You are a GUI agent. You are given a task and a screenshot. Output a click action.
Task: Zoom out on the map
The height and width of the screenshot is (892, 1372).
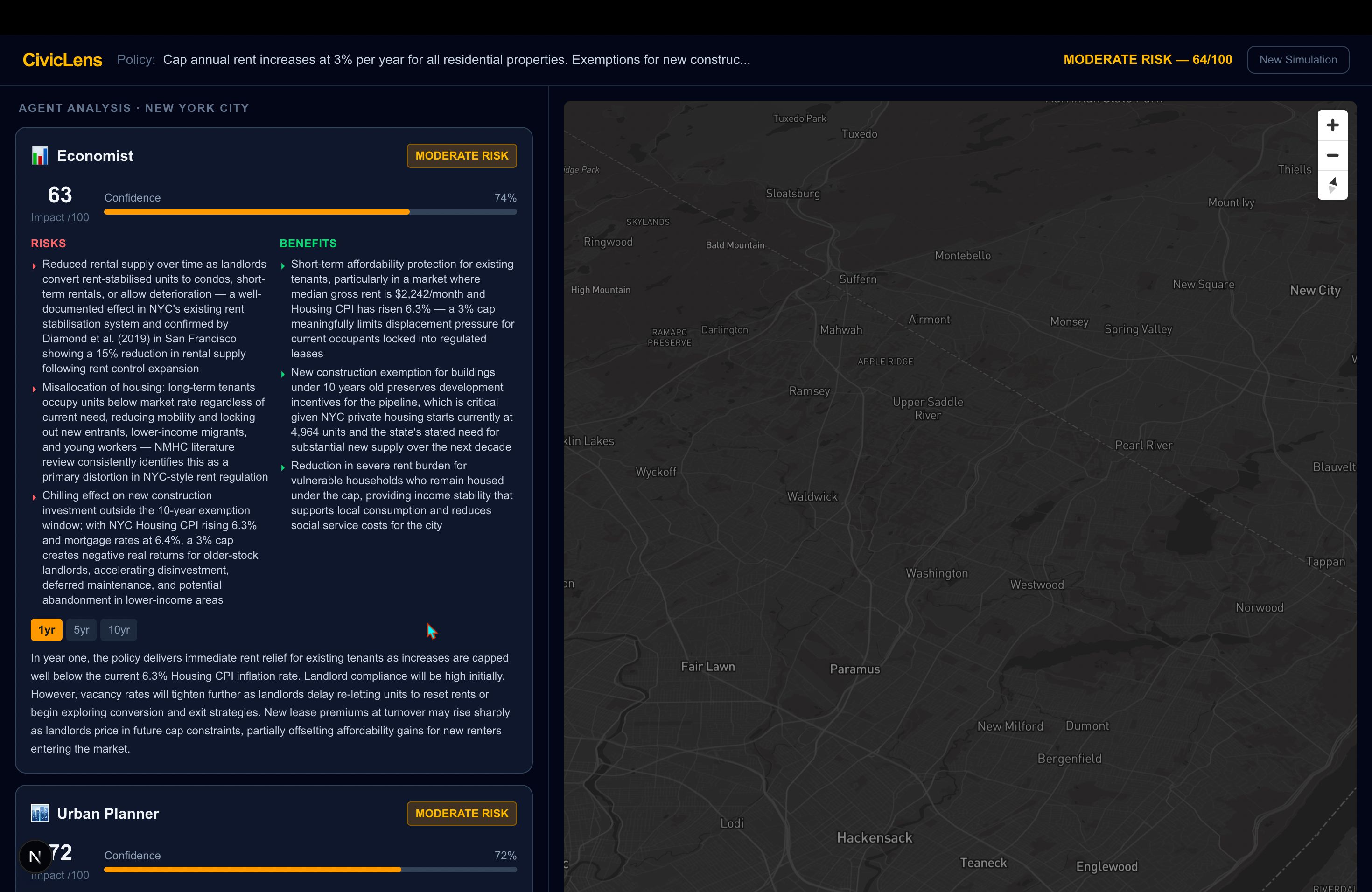click(1332, 155)
